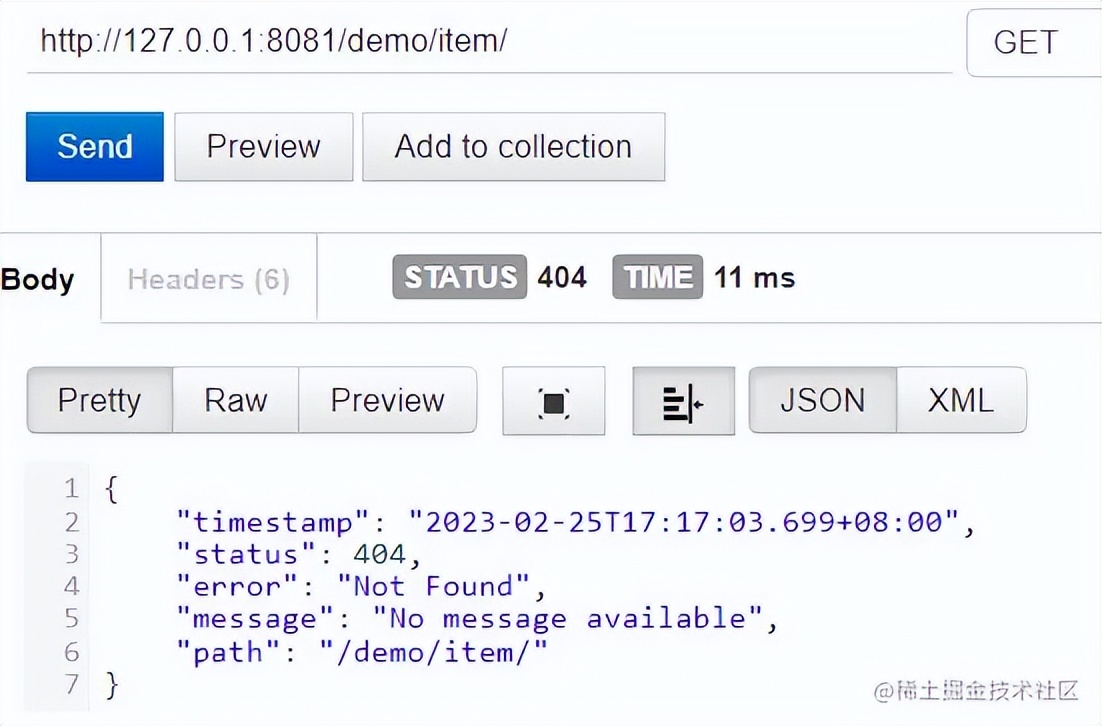Screen dimensions: 1102x726
Task: Open the GET method dropdown
Action: click(1033, 43)
